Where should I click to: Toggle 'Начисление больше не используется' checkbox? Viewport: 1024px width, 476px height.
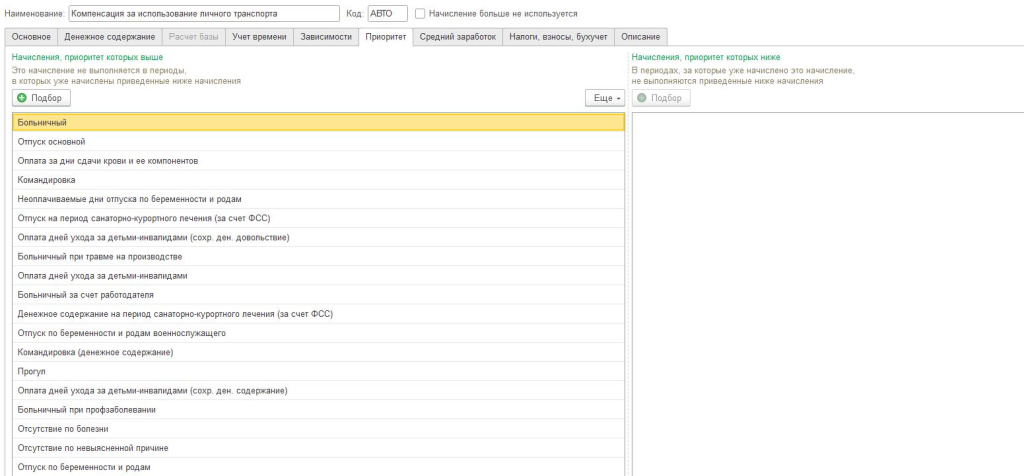420,14
